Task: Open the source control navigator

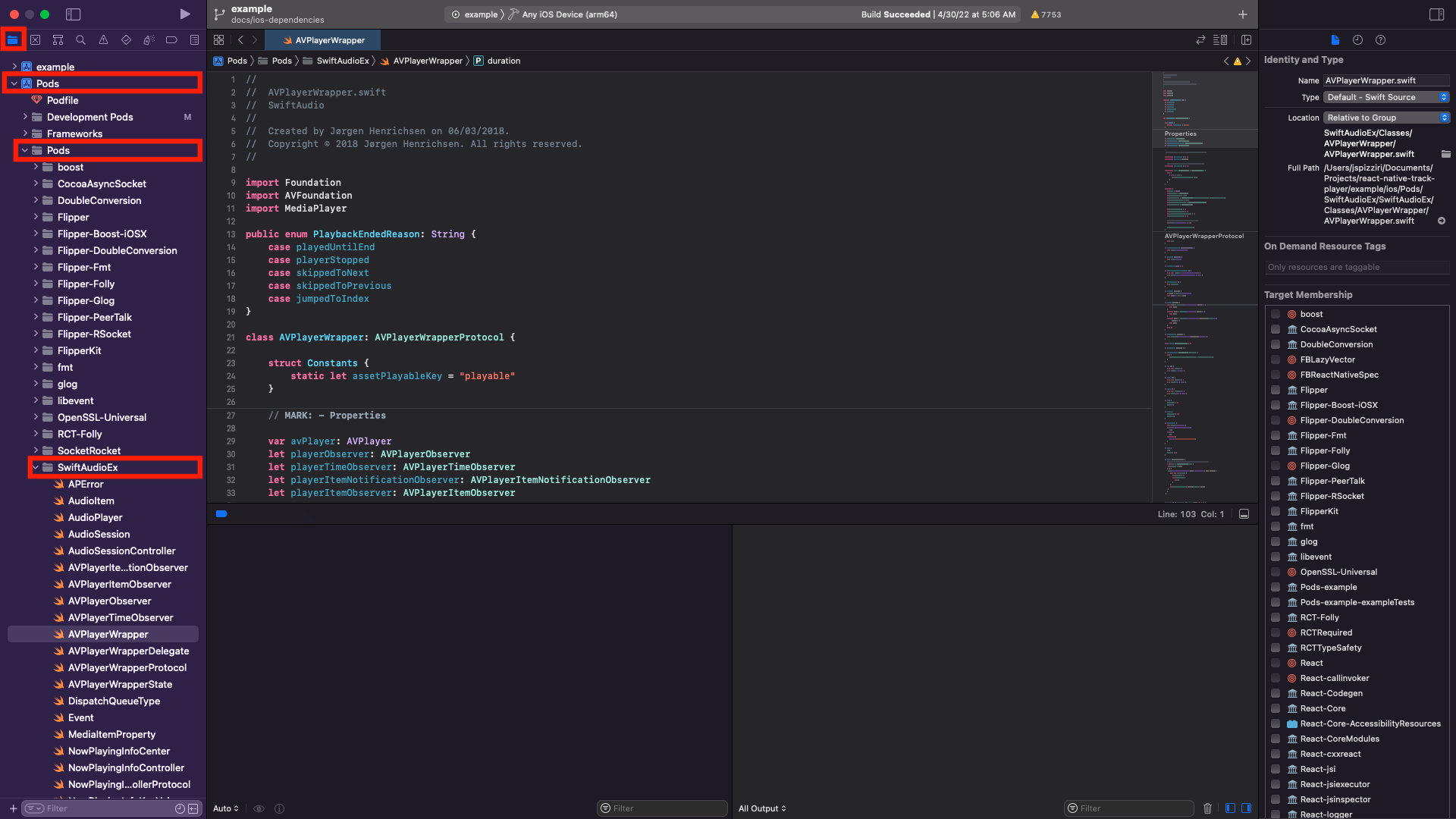Action: point(36,39)
